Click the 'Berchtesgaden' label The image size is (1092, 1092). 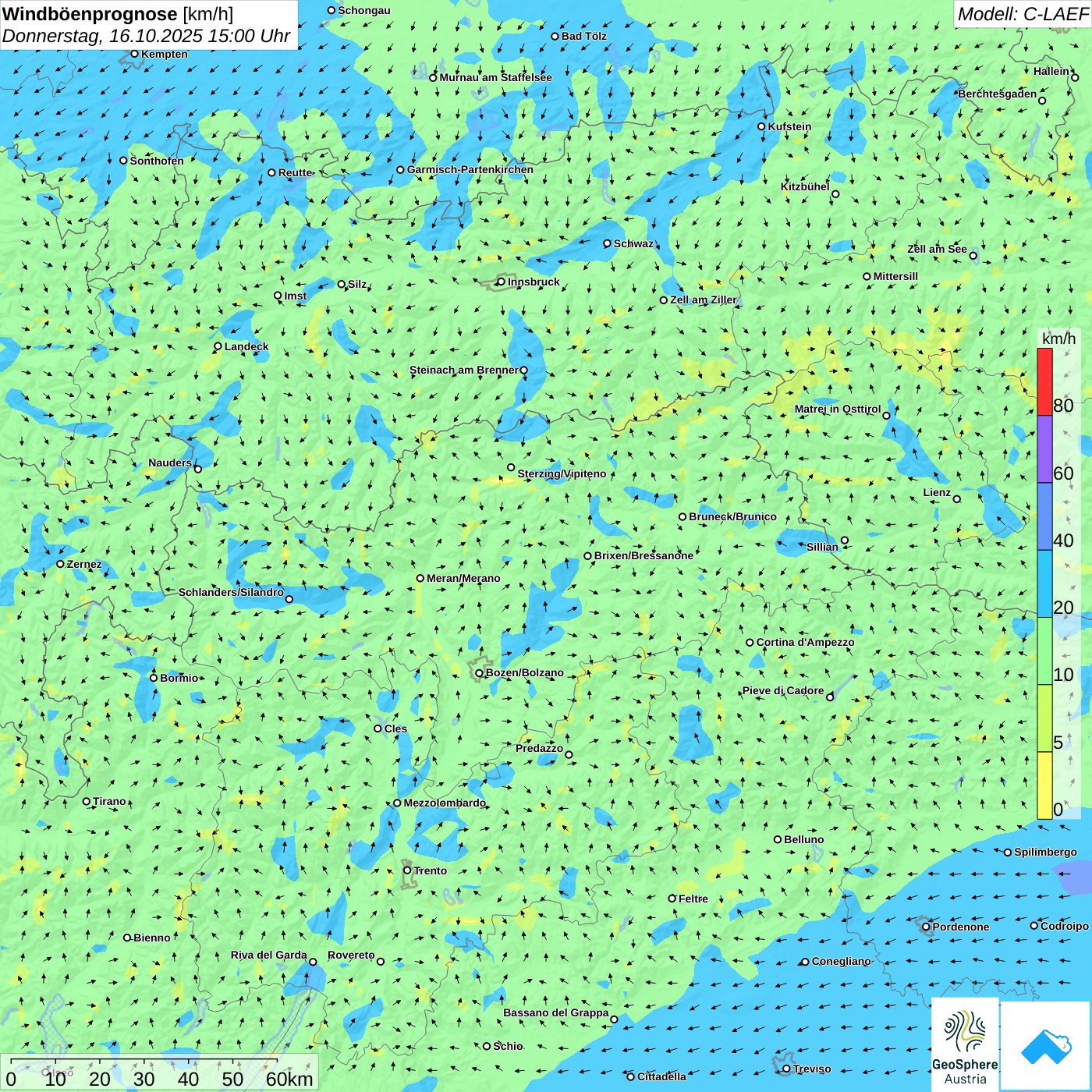[997, 94]
